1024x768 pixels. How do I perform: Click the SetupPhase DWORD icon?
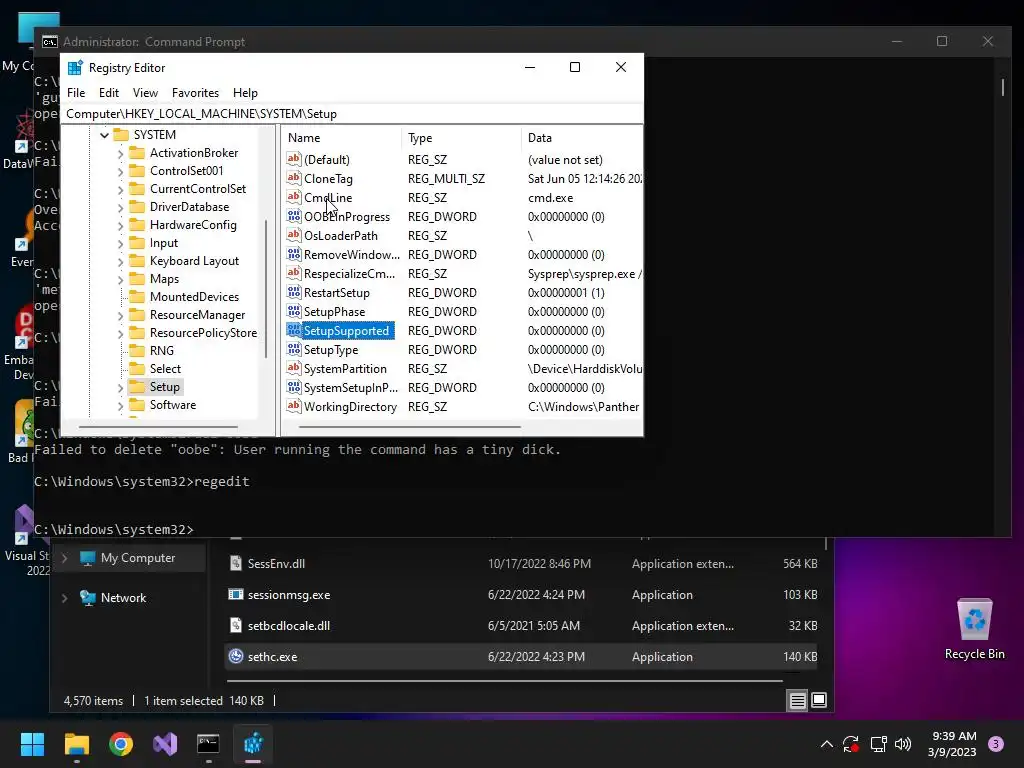pos(294,312)
